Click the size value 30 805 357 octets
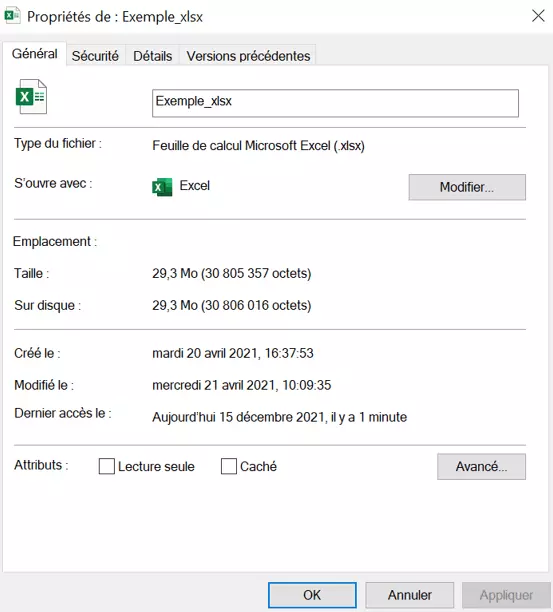Viewport: 553px width, 612px height. click(x=231, y=273)
